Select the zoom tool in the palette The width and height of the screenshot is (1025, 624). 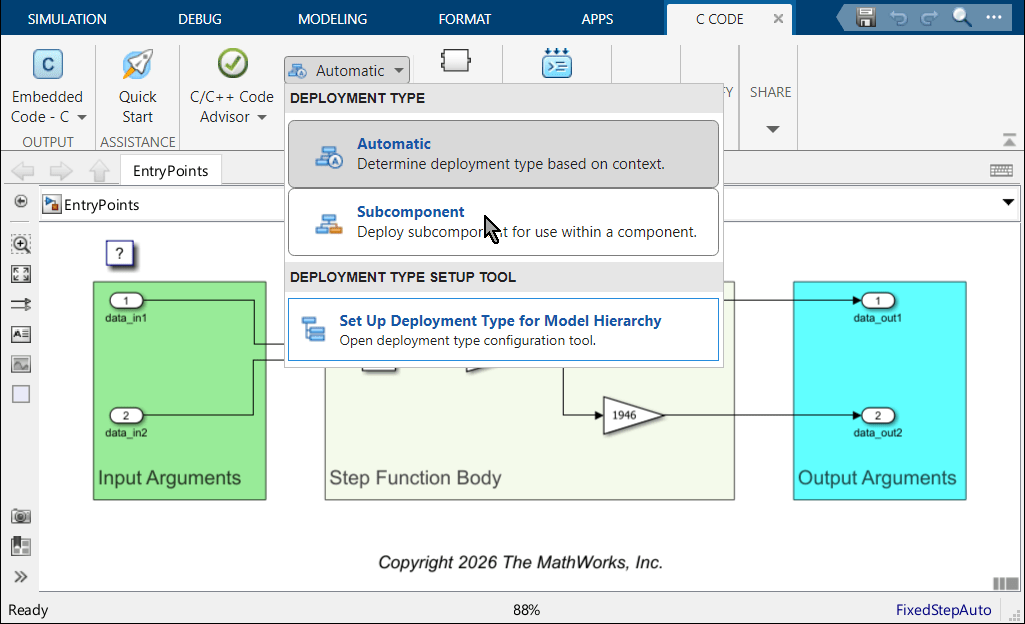click(20, 243)
